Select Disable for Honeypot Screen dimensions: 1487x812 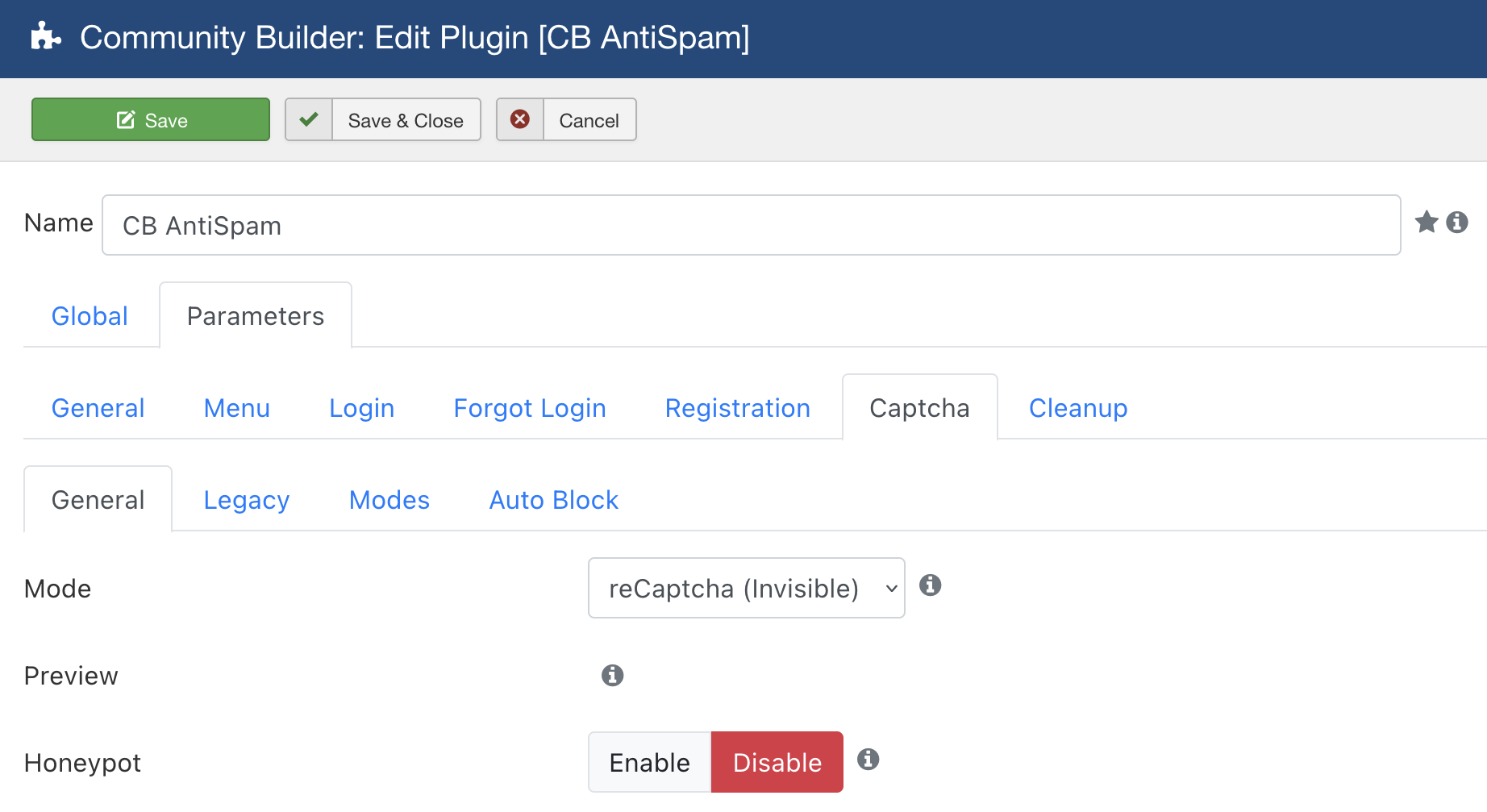pyautogui.click(x=777, y=762)
